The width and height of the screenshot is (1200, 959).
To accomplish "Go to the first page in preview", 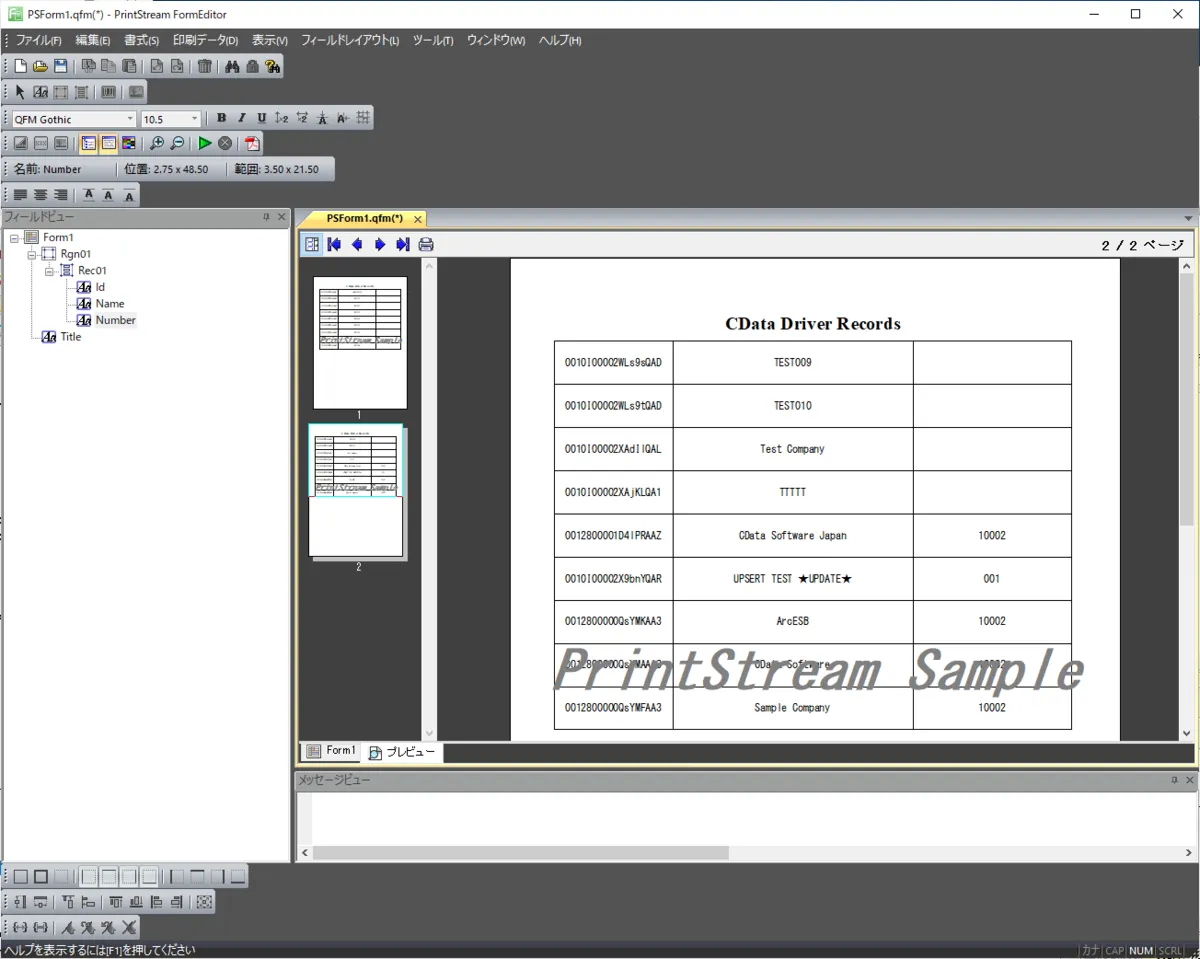I will click(x=335, y=245).
